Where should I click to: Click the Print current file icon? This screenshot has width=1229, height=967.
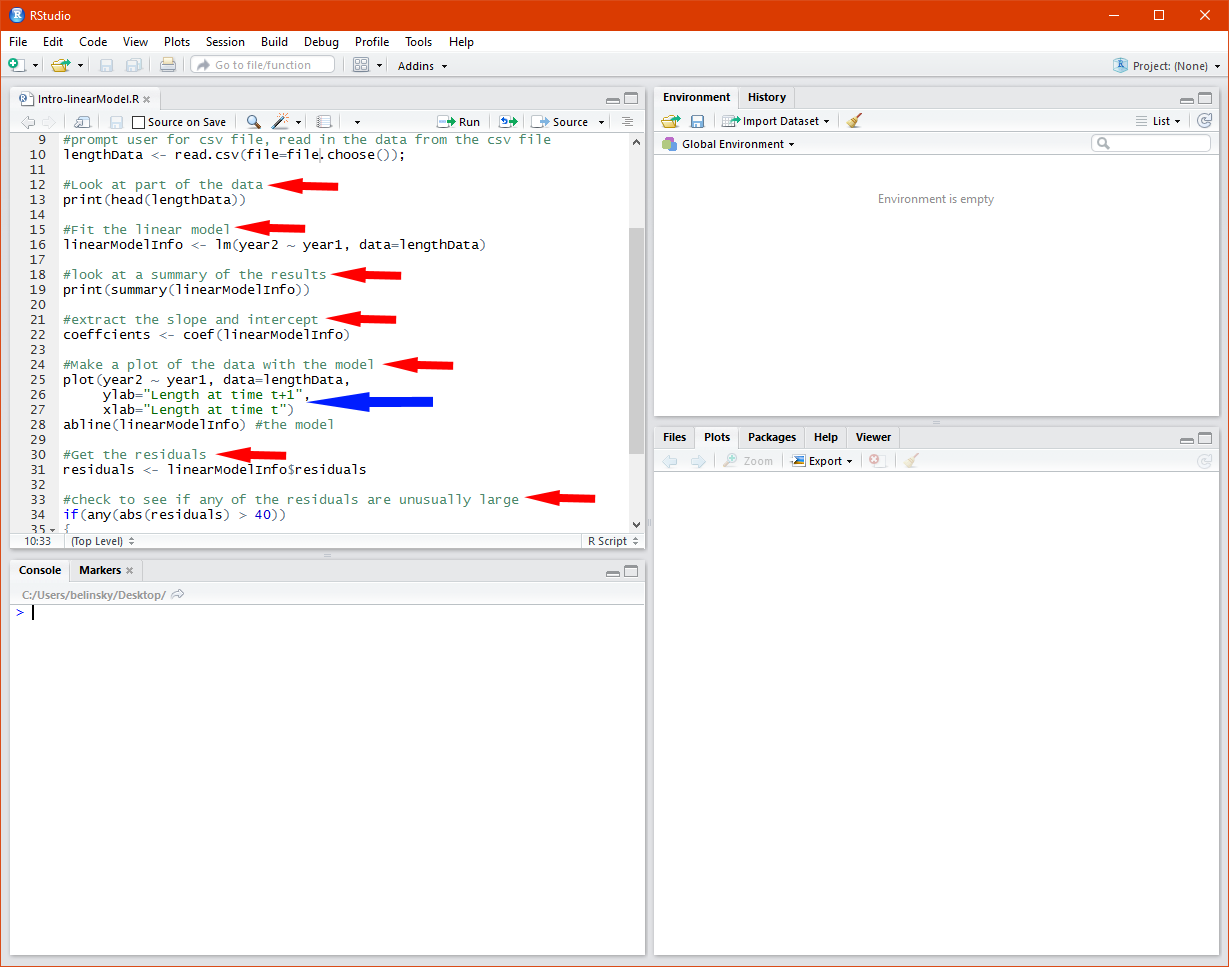coord(167,65)
